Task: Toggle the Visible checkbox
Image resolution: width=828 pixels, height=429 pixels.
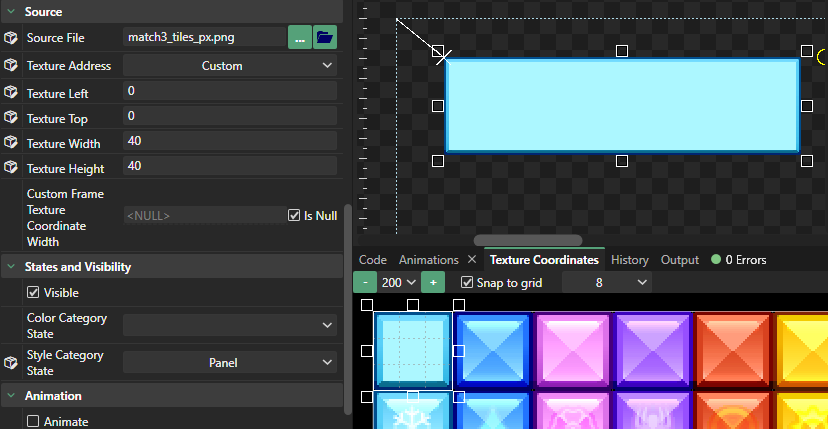Action: coord(33,293)
